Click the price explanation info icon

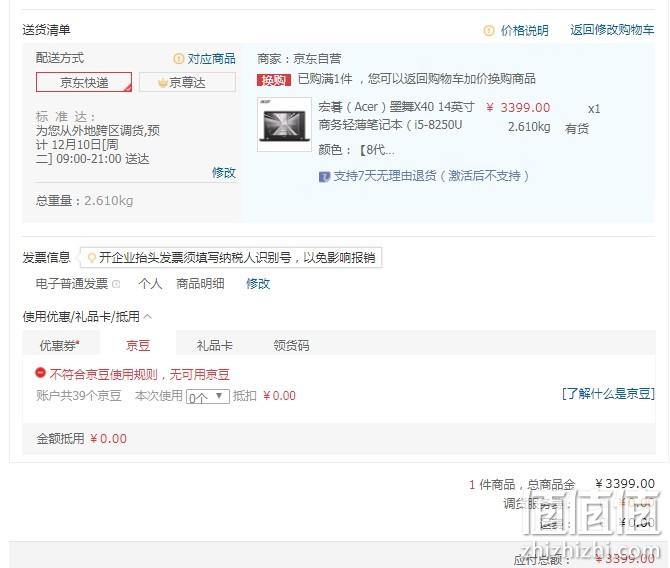[x=489, y=31]
